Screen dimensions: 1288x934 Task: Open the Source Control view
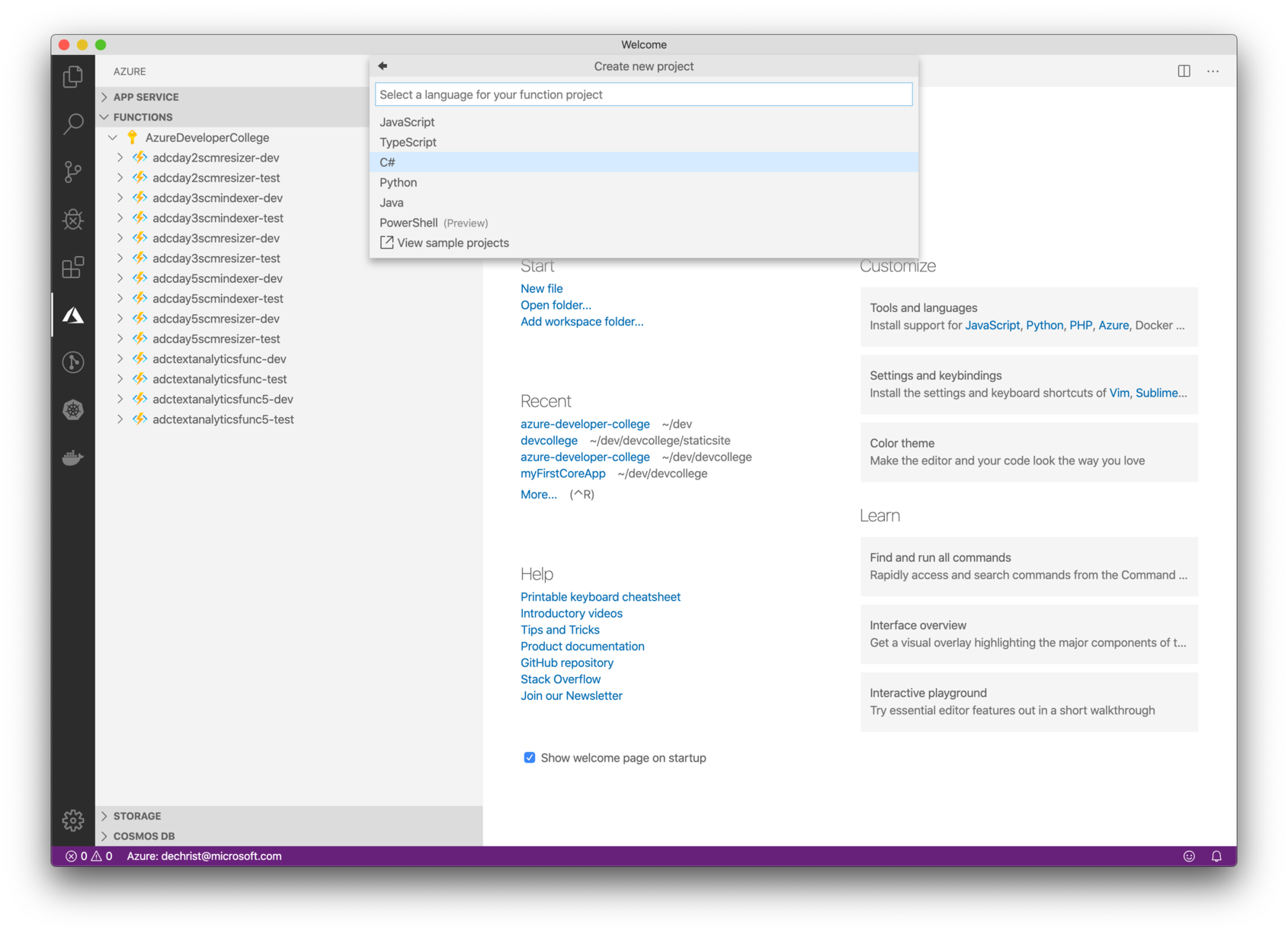pos(72,172)
